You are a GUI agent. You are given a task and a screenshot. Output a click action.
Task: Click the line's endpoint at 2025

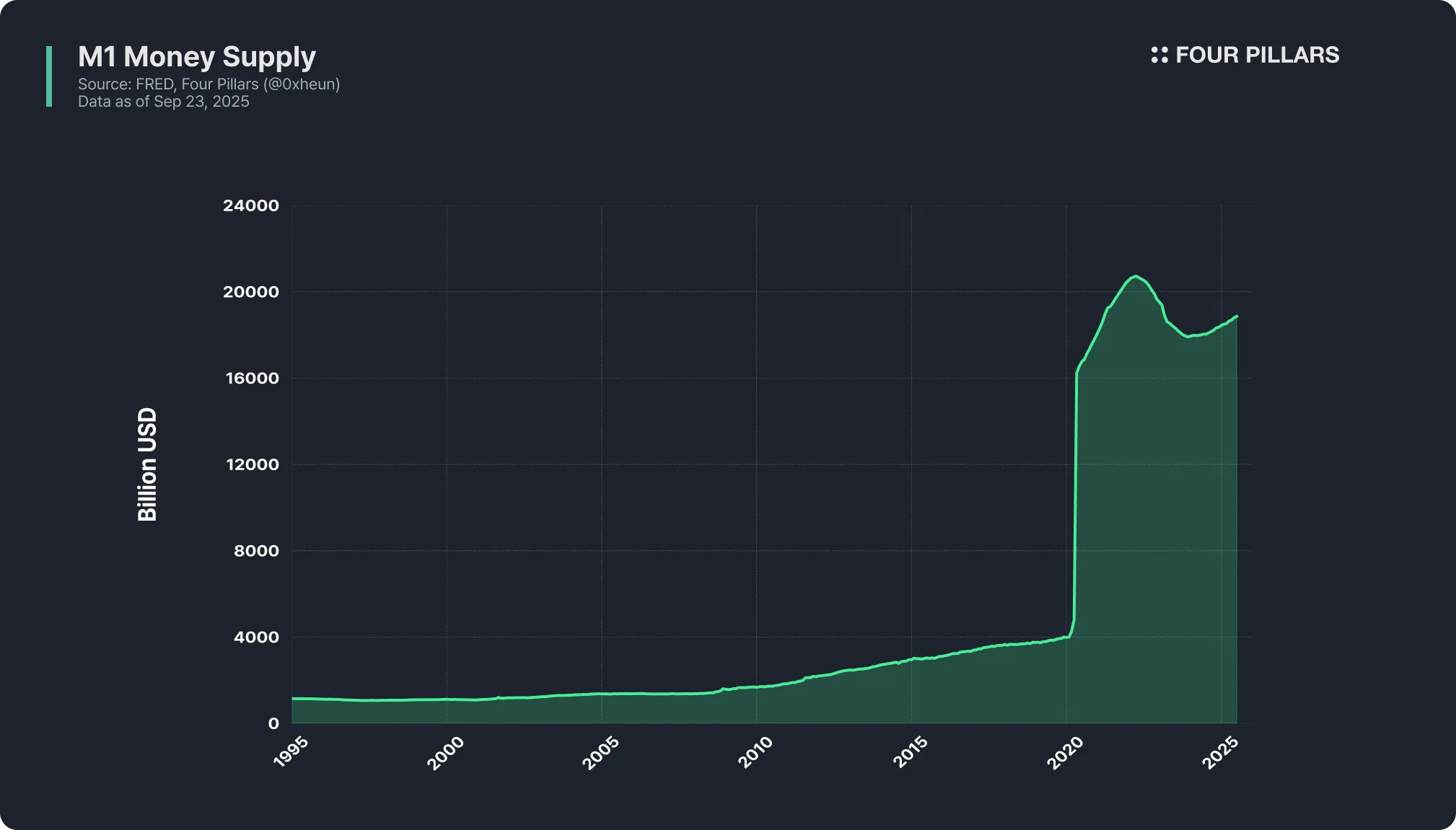[x=1237, y=316]
